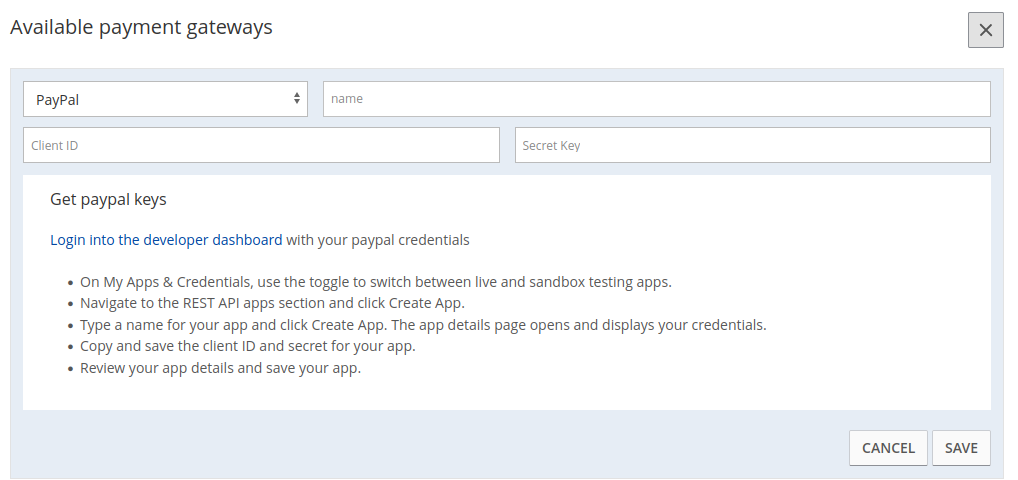
Task: Click the instruction about My Apps & Credentials
Action: click(376, 282)
